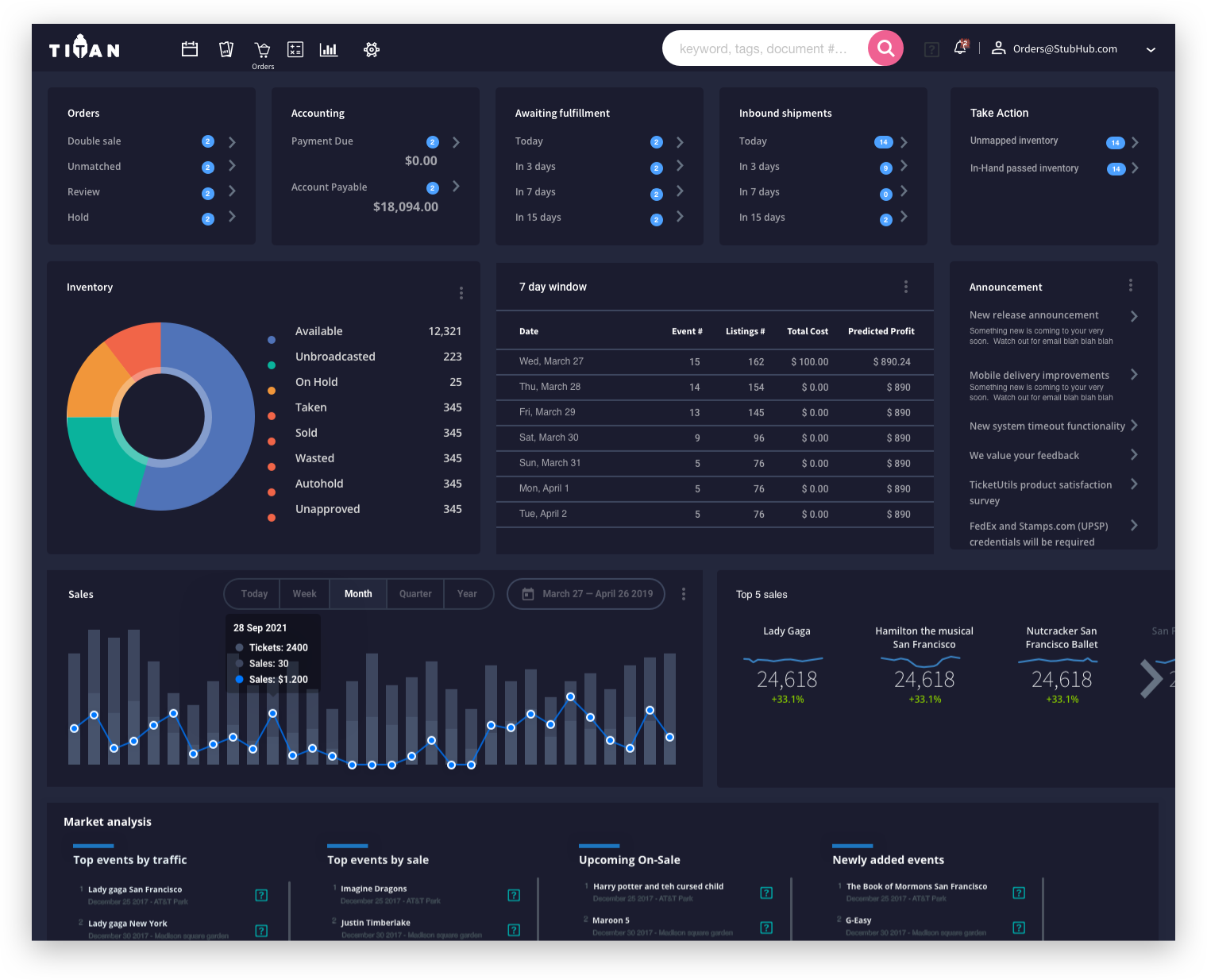Click the Lady Gaga top sales card
This screenshot has width=1207, height=980.
(787, 666)
